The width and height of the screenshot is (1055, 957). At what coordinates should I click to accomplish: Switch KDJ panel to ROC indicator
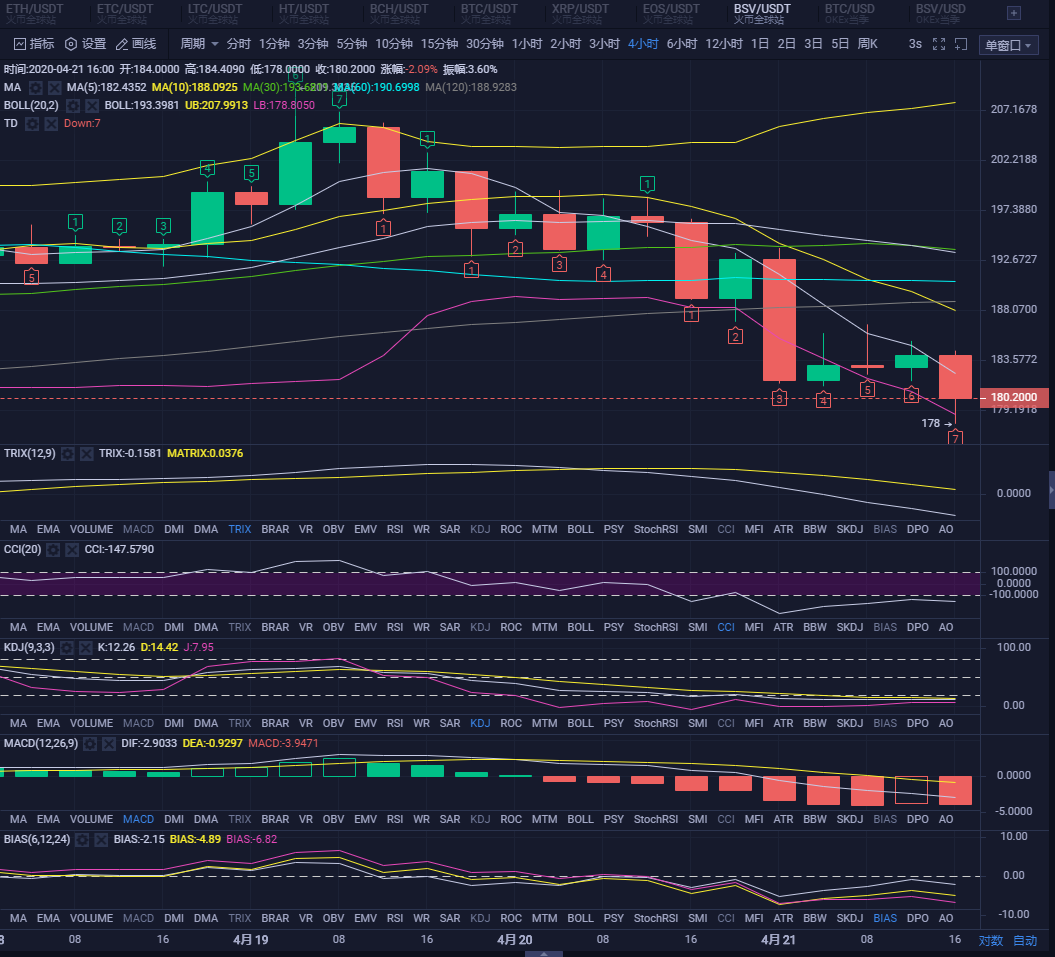(x=511, y=723)
